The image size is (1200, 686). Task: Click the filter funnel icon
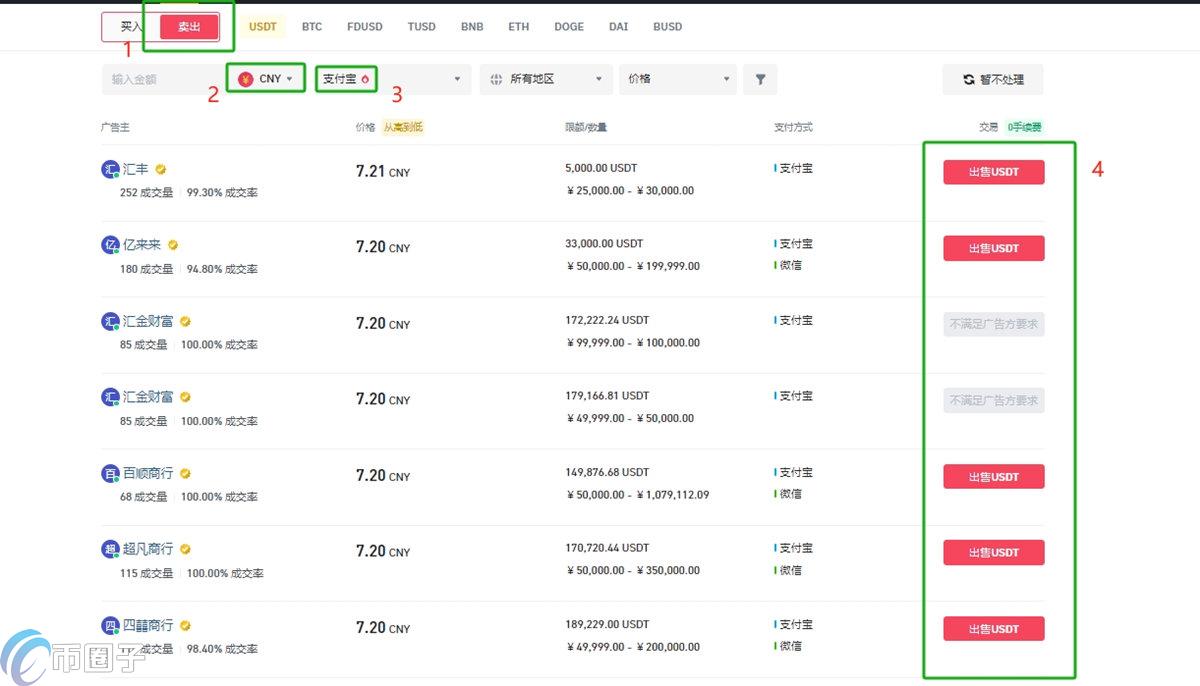click(x=760, y=79)
